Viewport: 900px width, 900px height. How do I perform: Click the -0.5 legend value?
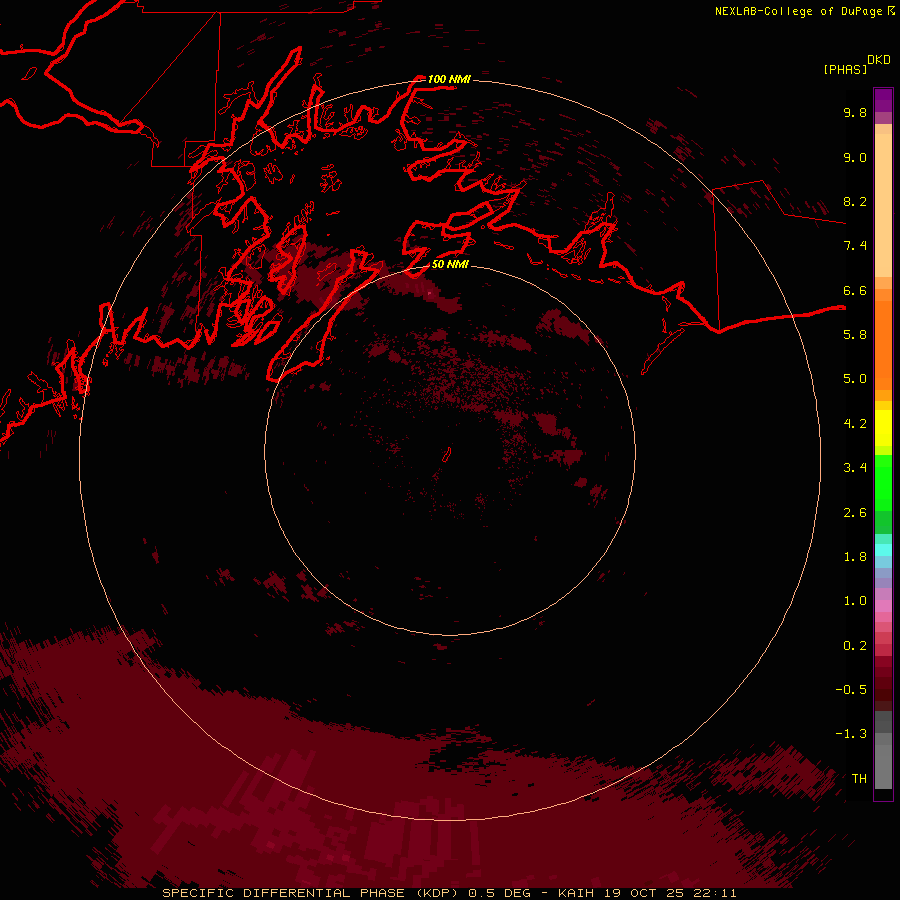[851, 690]
